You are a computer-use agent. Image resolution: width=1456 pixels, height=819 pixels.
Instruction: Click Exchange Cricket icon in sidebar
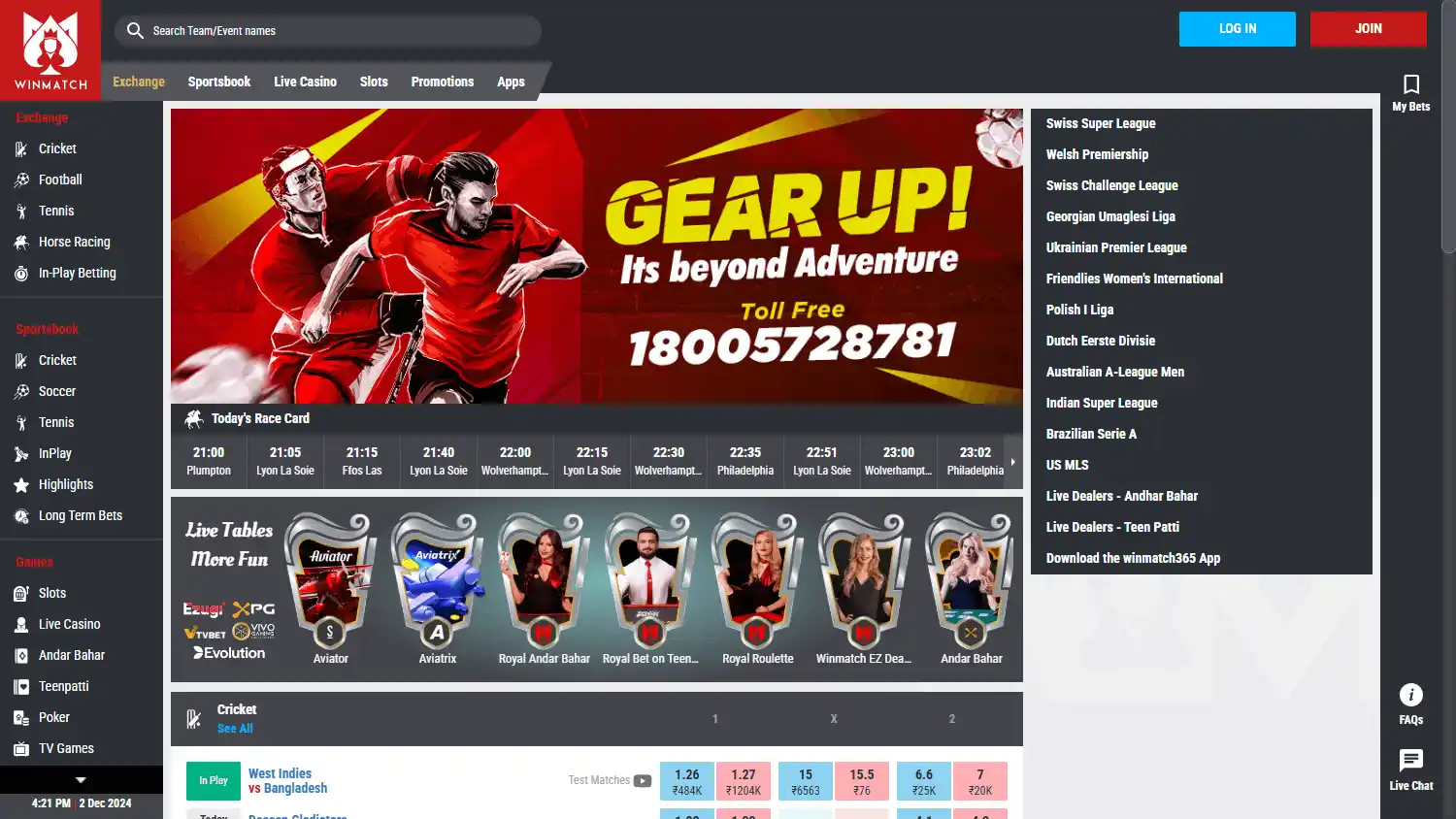coord(21,149)
